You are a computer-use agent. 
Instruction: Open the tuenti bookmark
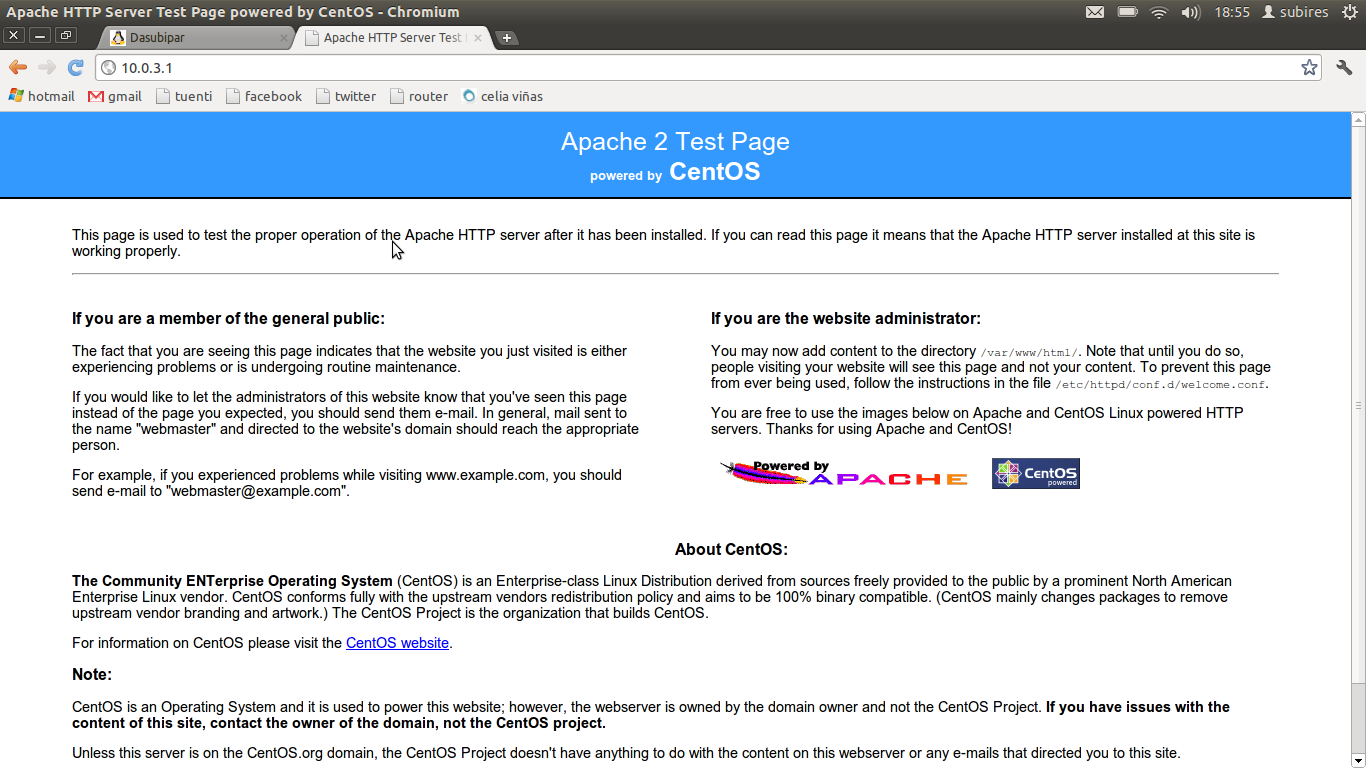tap(184, 96)
